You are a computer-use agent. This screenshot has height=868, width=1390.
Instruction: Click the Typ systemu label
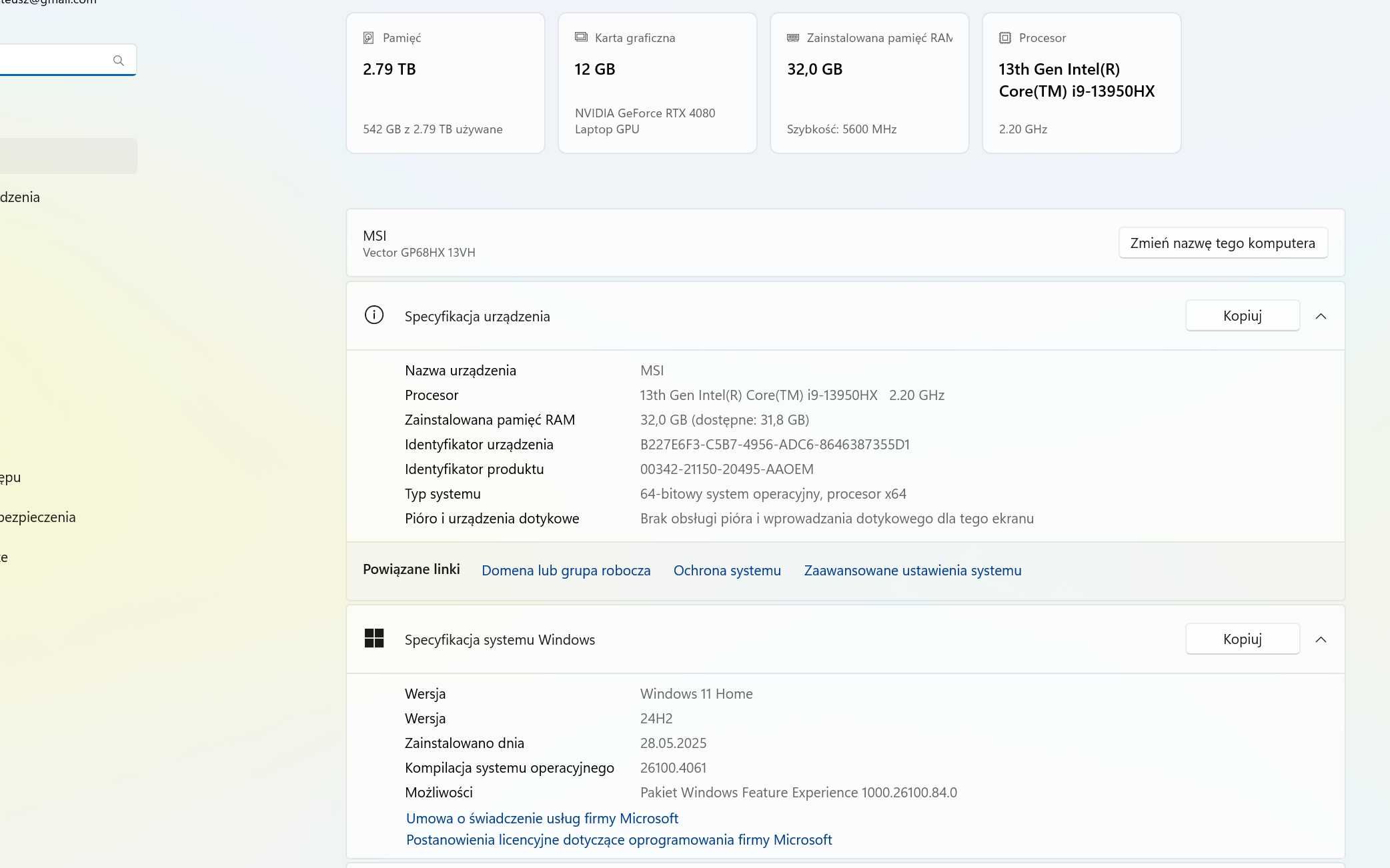[443, 494]
